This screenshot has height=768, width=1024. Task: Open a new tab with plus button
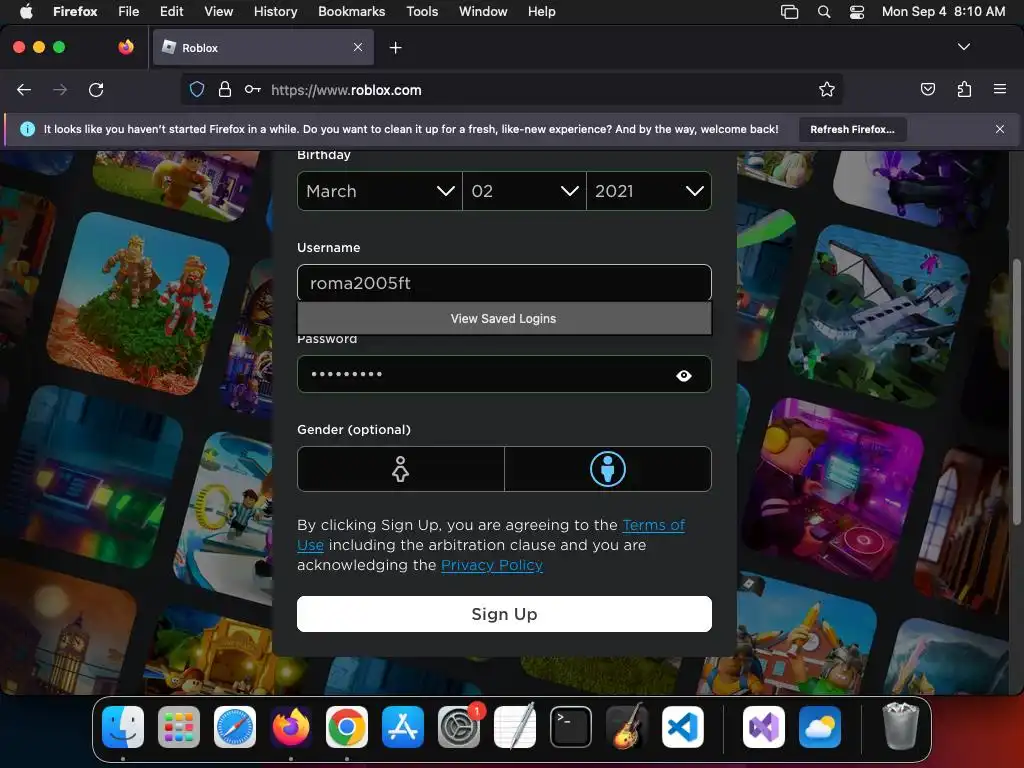pyautogui.click(x=395, y=48)
